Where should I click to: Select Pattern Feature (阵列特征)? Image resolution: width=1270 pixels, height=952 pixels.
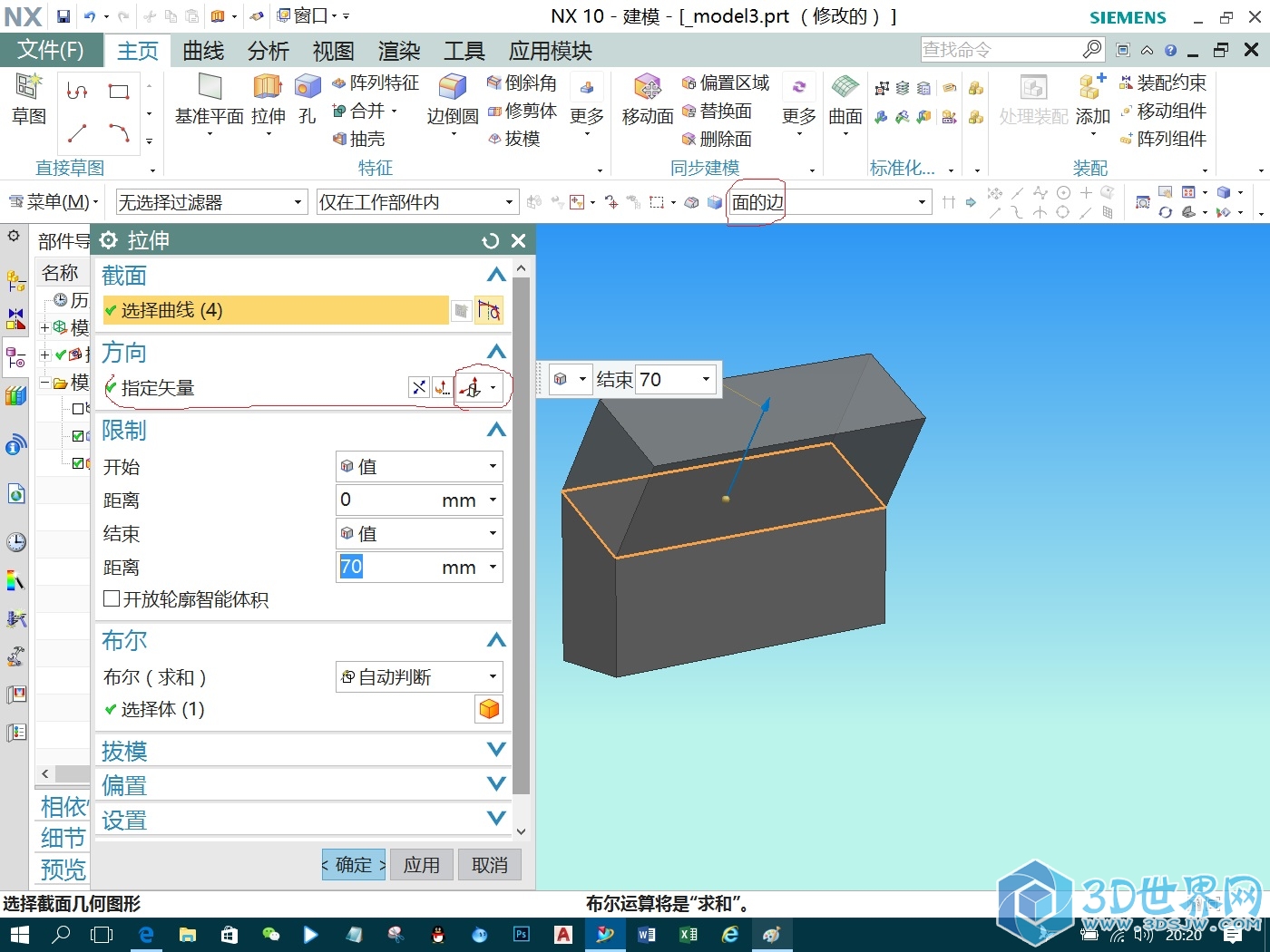376,83
